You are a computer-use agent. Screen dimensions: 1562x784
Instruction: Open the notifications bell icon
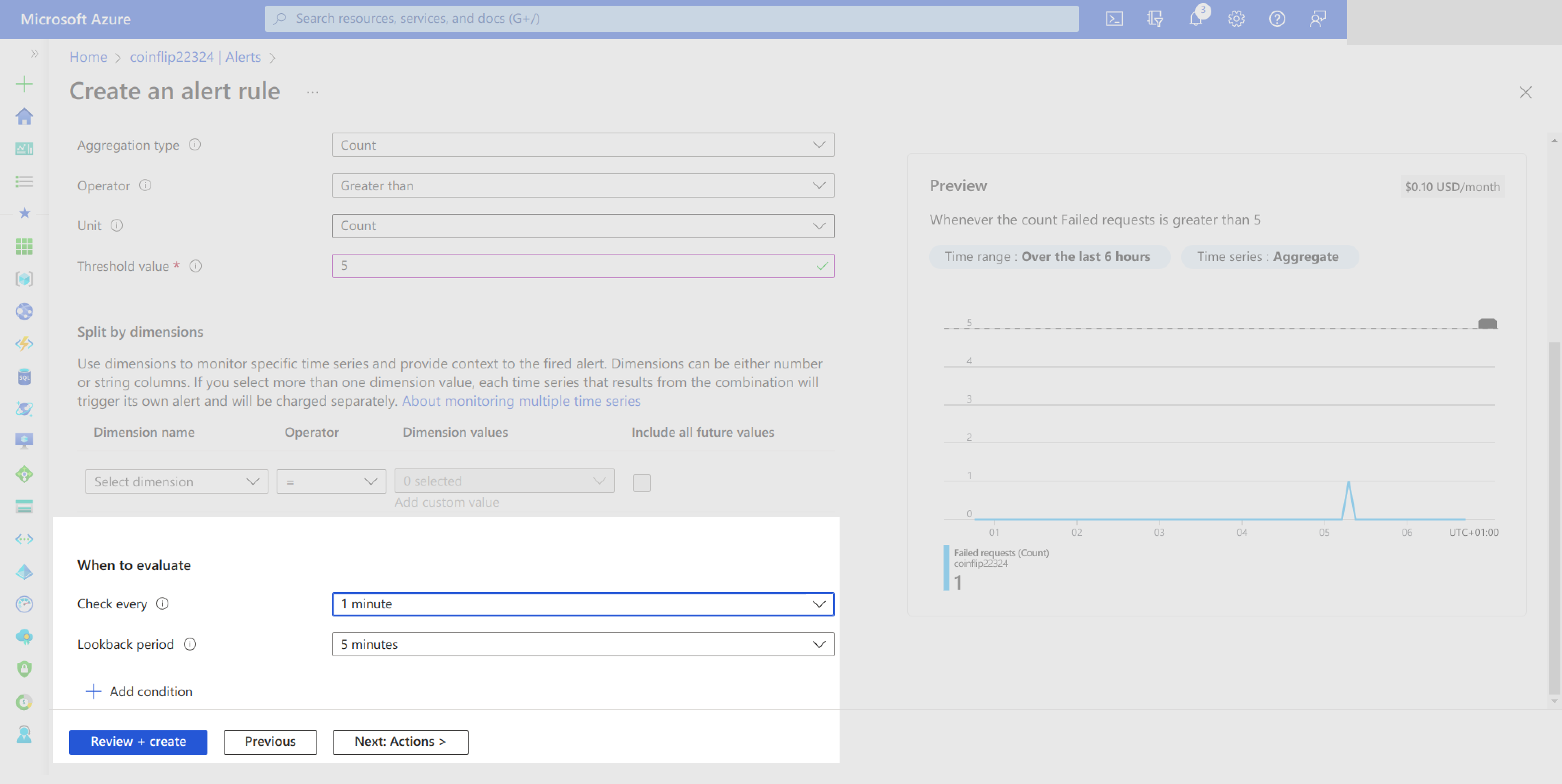pos(1195,19)
